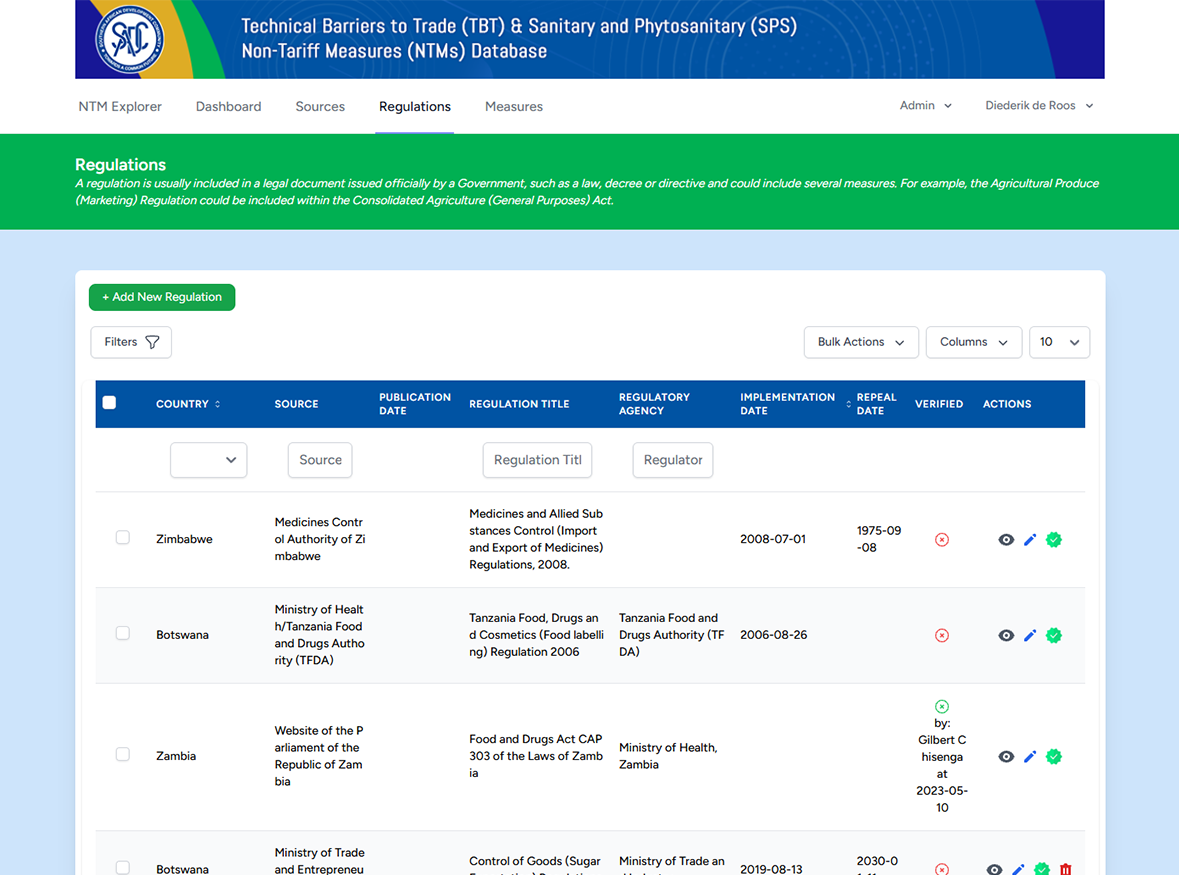Tick the select-all checkbox in table header
This screenshot has height=875, width=1179.
pos(110,403)
